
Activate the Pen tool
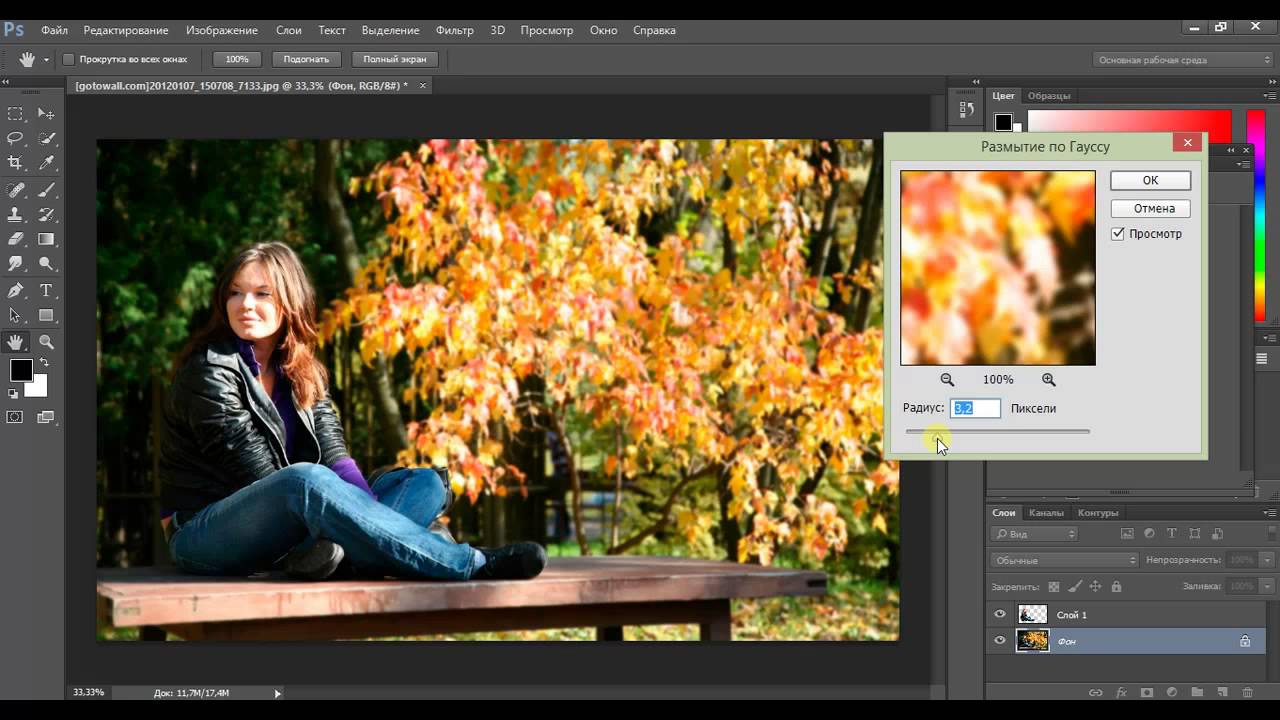pos(15,290)
